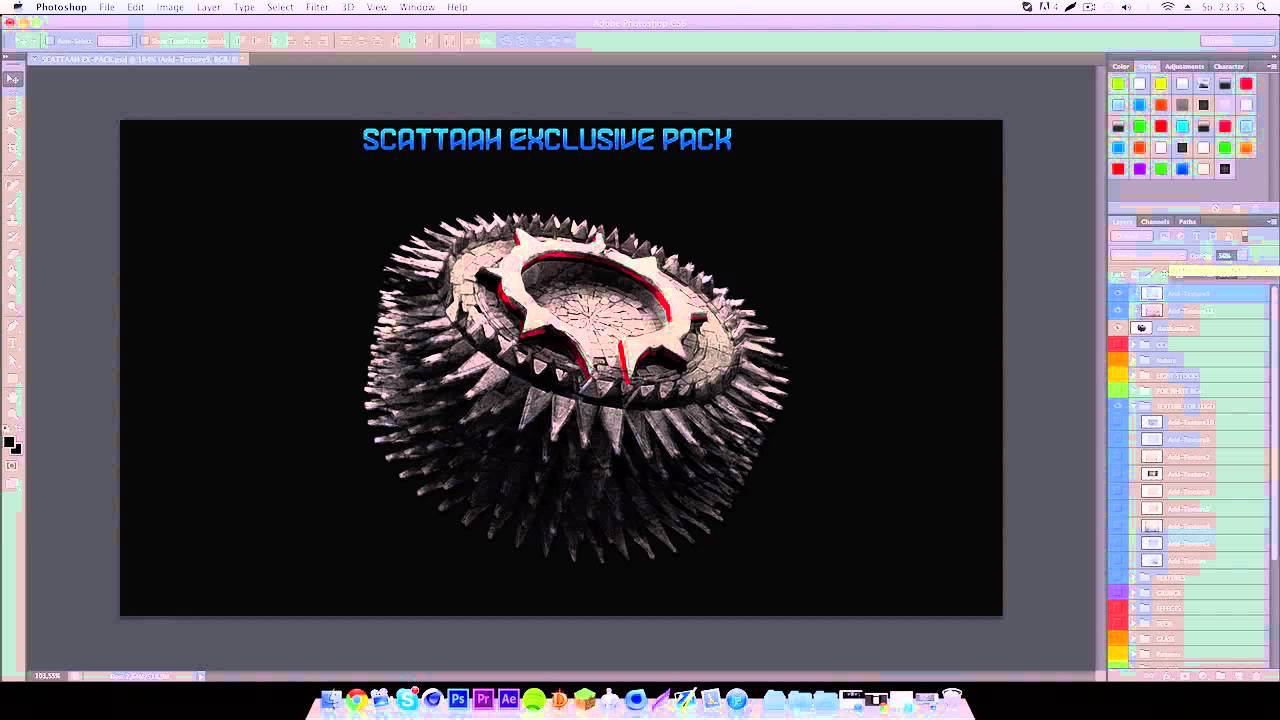Hide the Add-Texture11 layer
Viewport: 1280px width, 720px height.
click(x=1118, y=310)
